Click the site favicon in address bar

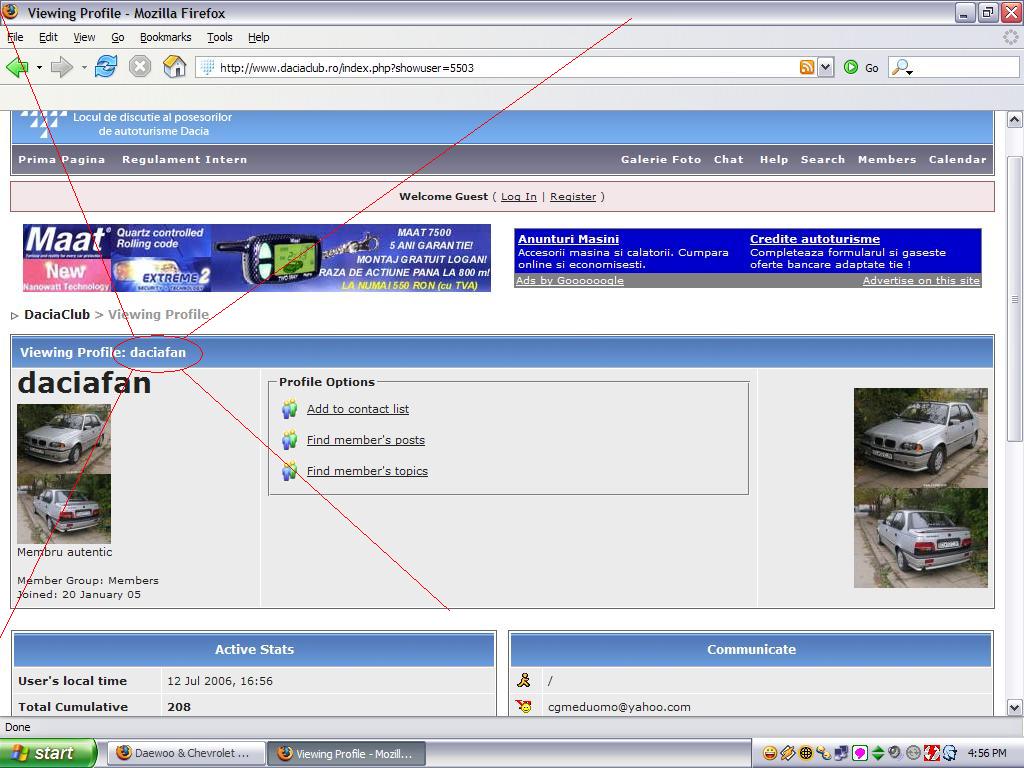[207, 67]
